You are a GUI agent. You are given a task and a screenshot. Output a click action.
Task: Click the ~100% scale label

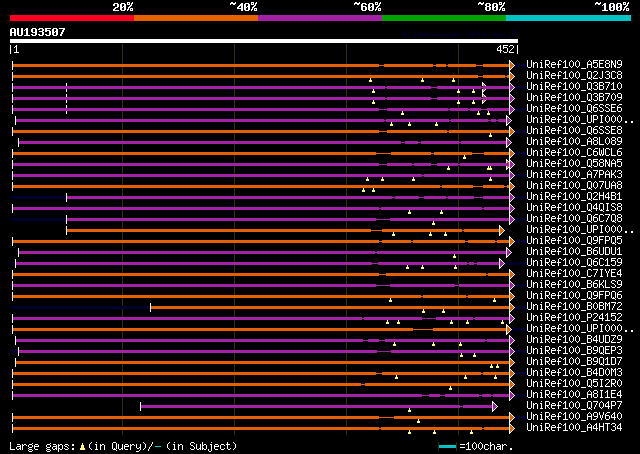pos(612,7)
